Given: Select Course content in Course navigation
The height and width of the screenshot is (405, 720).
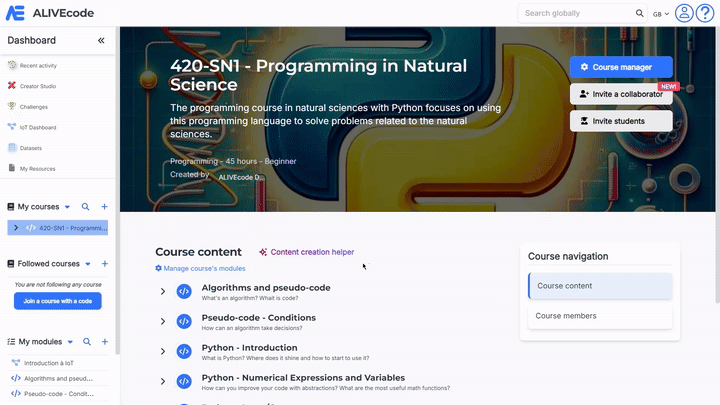Looking at the screenshot, I should click(x=600, y=286).
